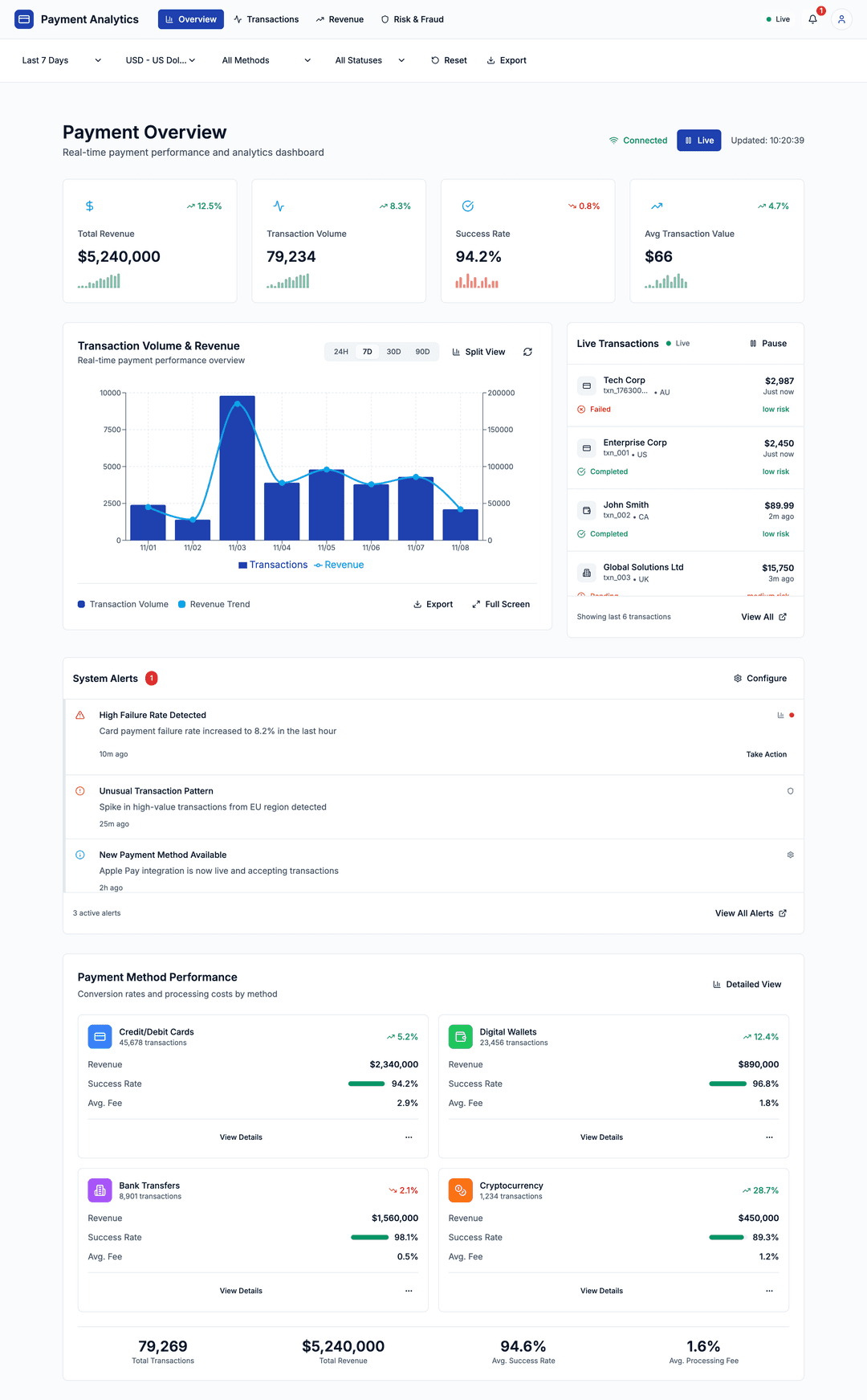Open more options on Credit/Debit Cards card
This screenshot has width=867, height=1400.
409,1137
